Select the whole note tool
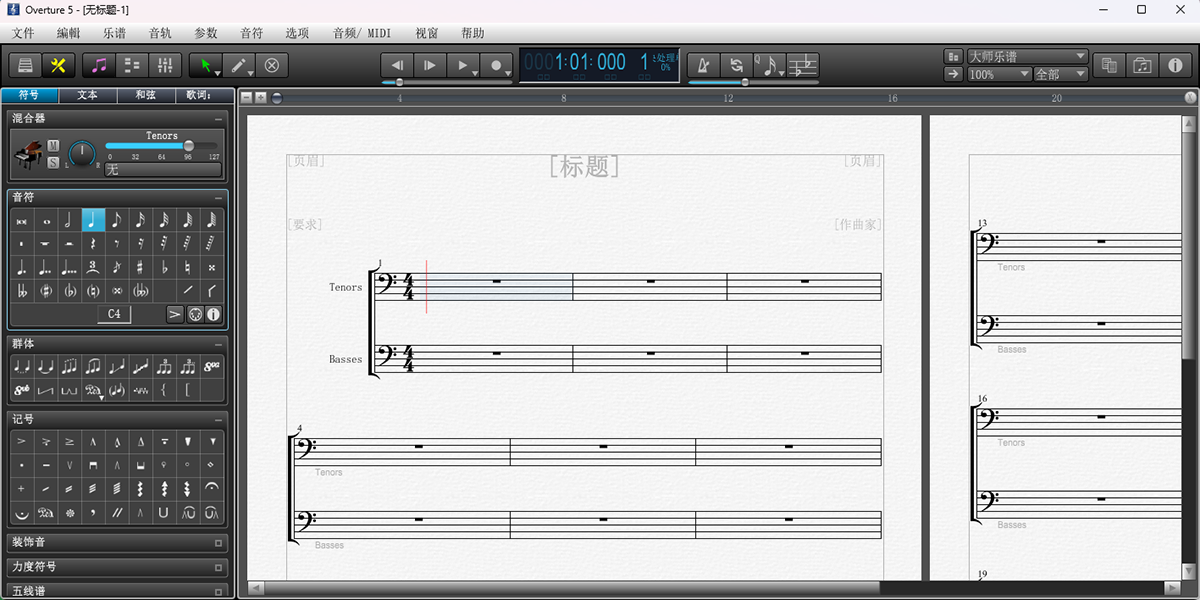The image size is (1200, 600). (x=46, y=220)
